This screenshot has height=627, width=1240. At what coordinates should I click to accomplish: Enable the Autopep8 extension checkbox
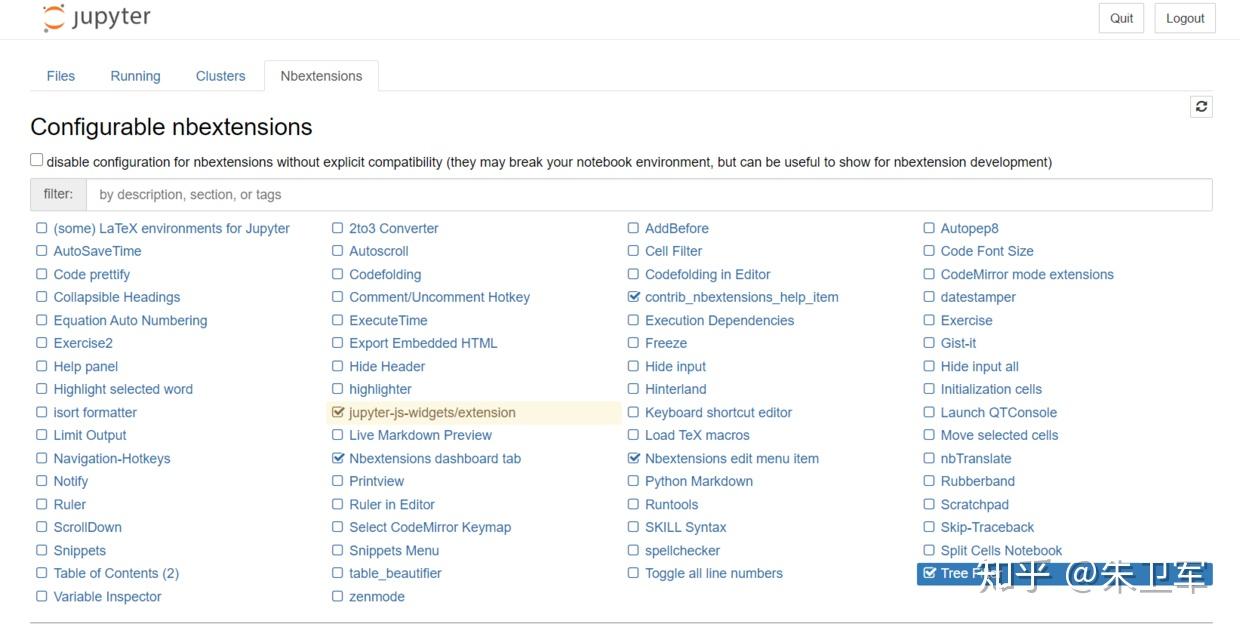point(930,228)
